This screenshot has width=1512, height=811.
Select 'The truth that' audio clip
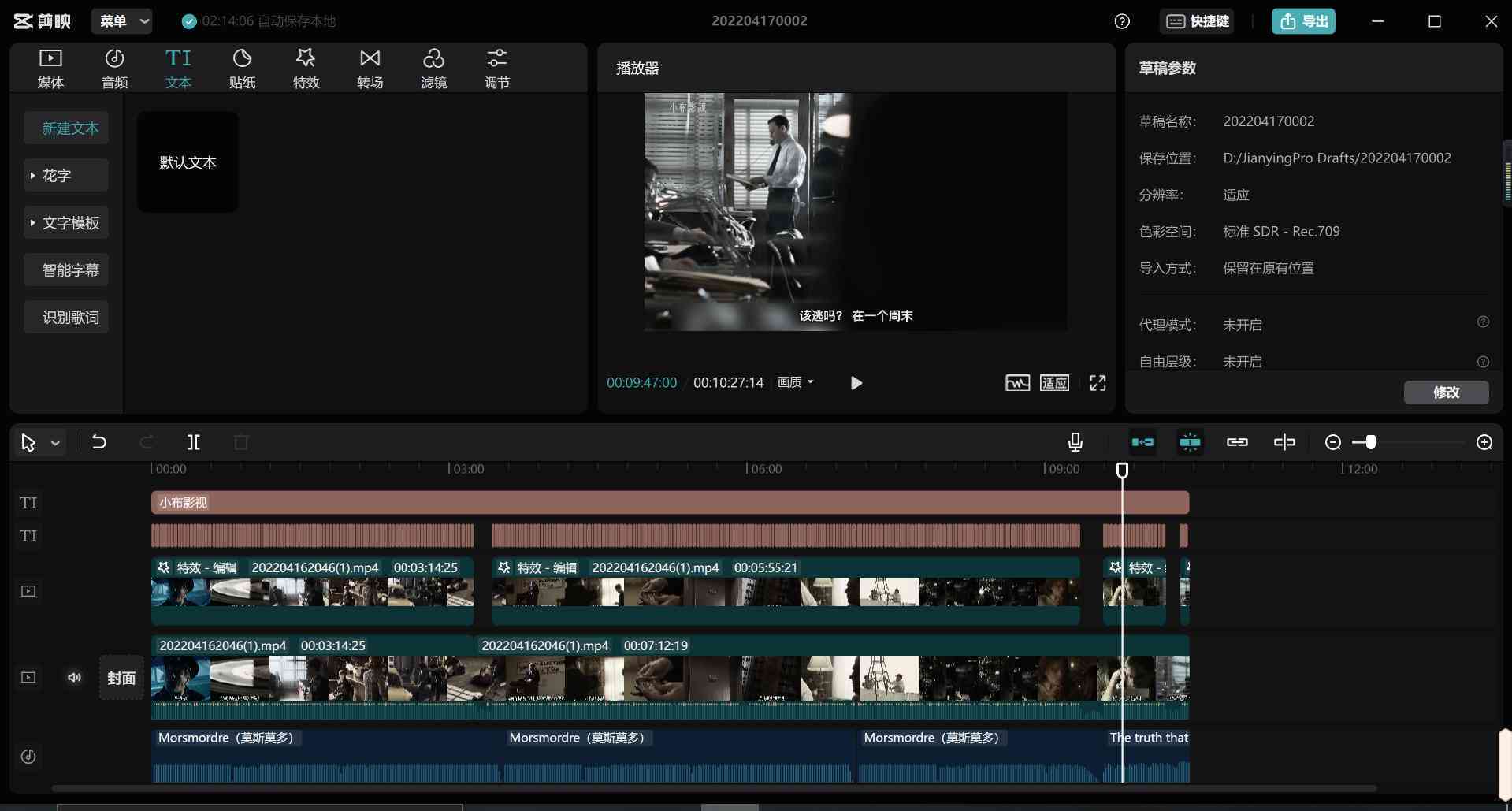tap(1146, 757)
